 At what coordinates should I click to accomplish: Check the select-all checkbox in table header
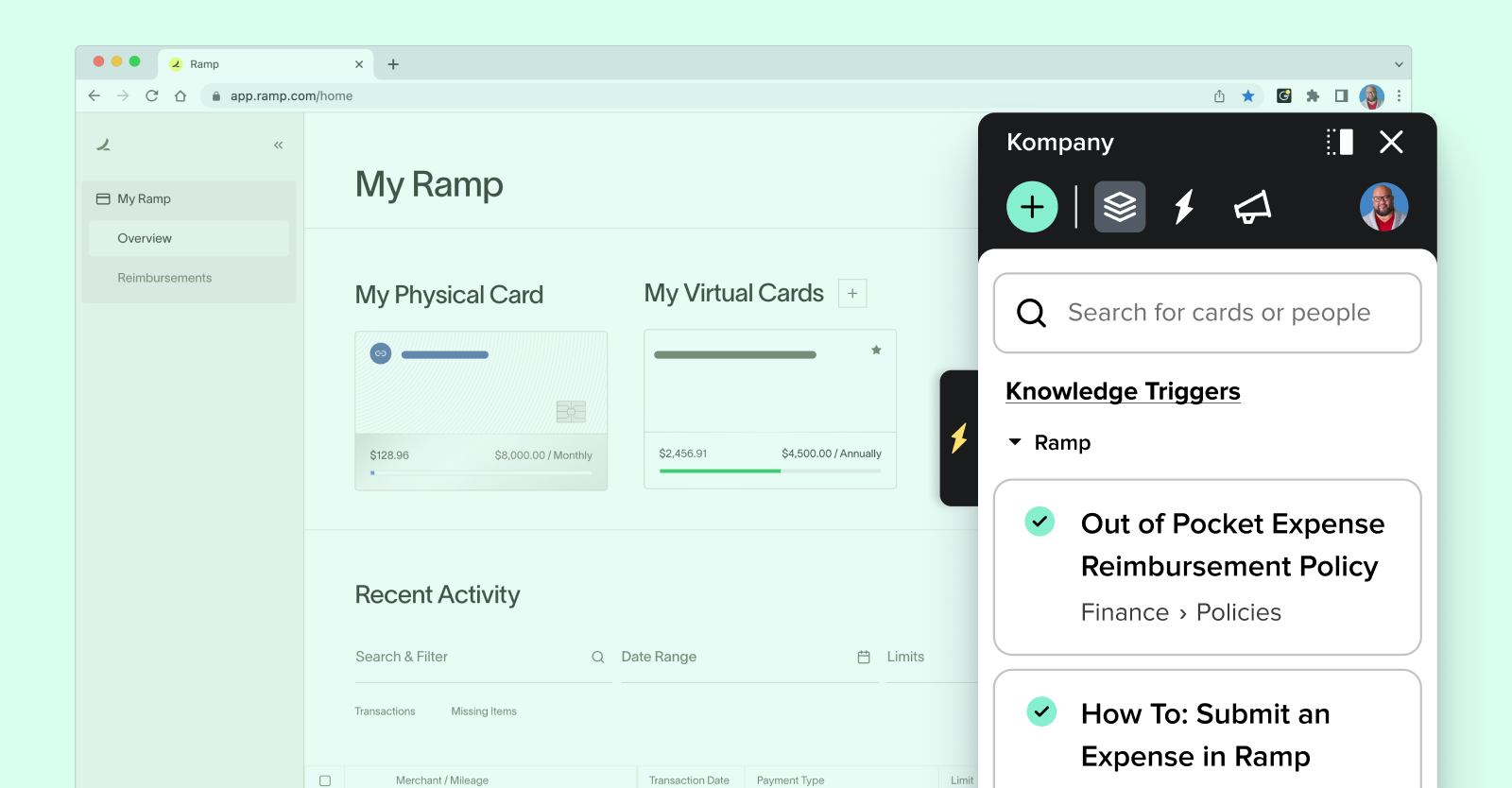(x=325, y=780)
